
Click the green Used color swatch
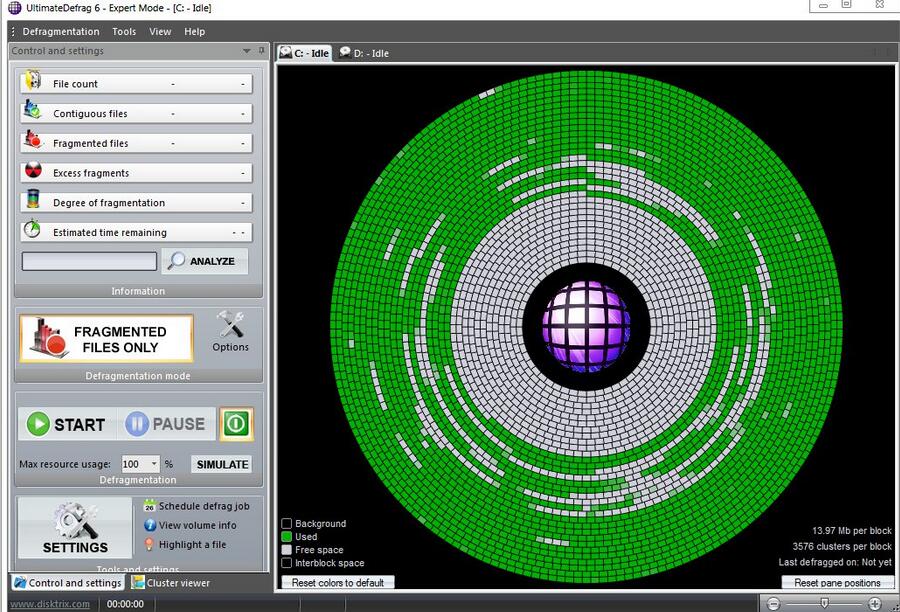coord(286,537)
